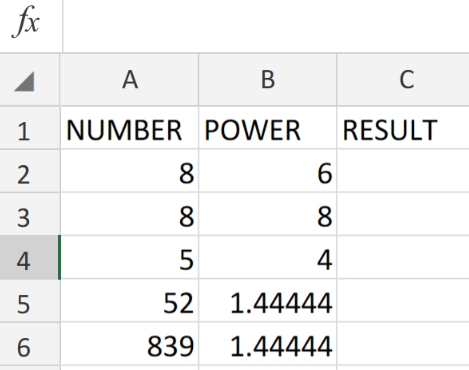Screen dimensions: 469x370
Task: Select row 6 header
Action: click(30, 344)
